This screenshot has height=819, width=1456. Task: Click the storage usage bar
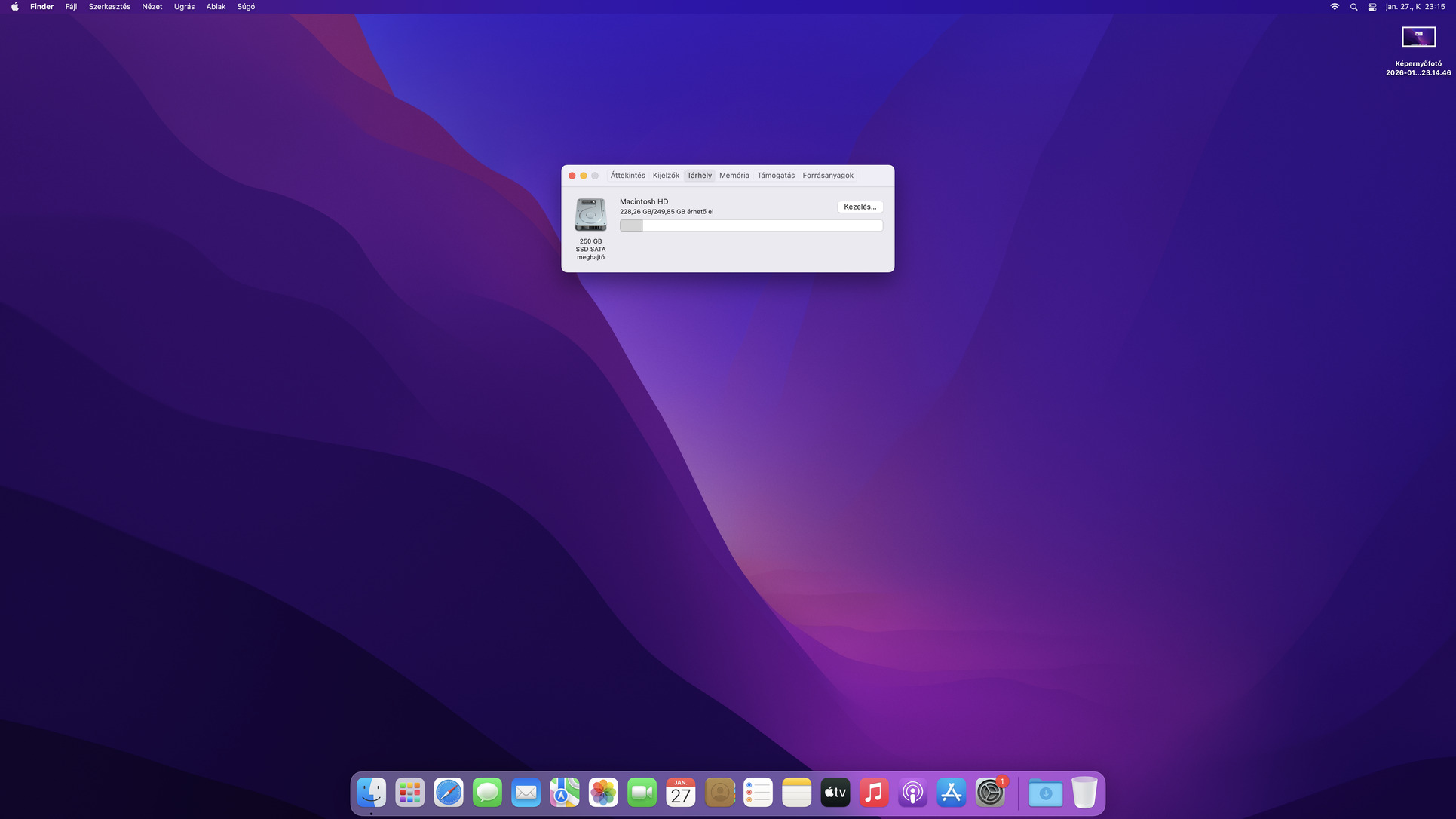tap(750, 225)
